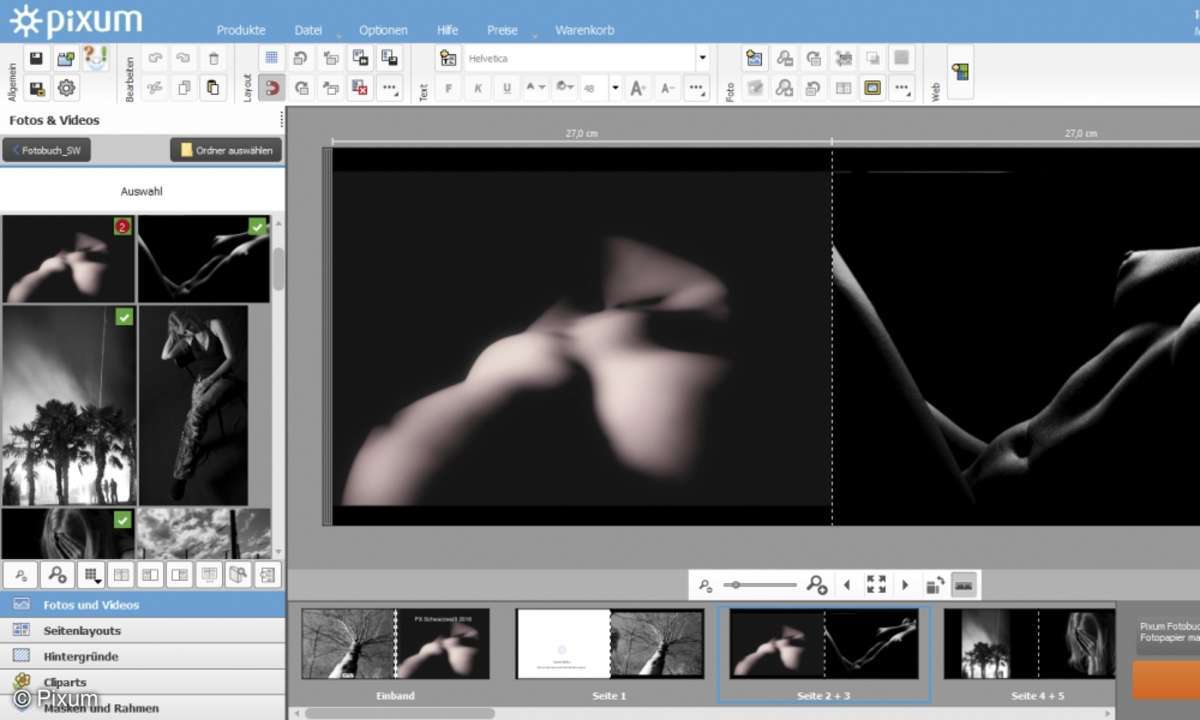Select the Einband page thumbnail
Viewport: 1200px width, 720px height.
tap(396, 644)
